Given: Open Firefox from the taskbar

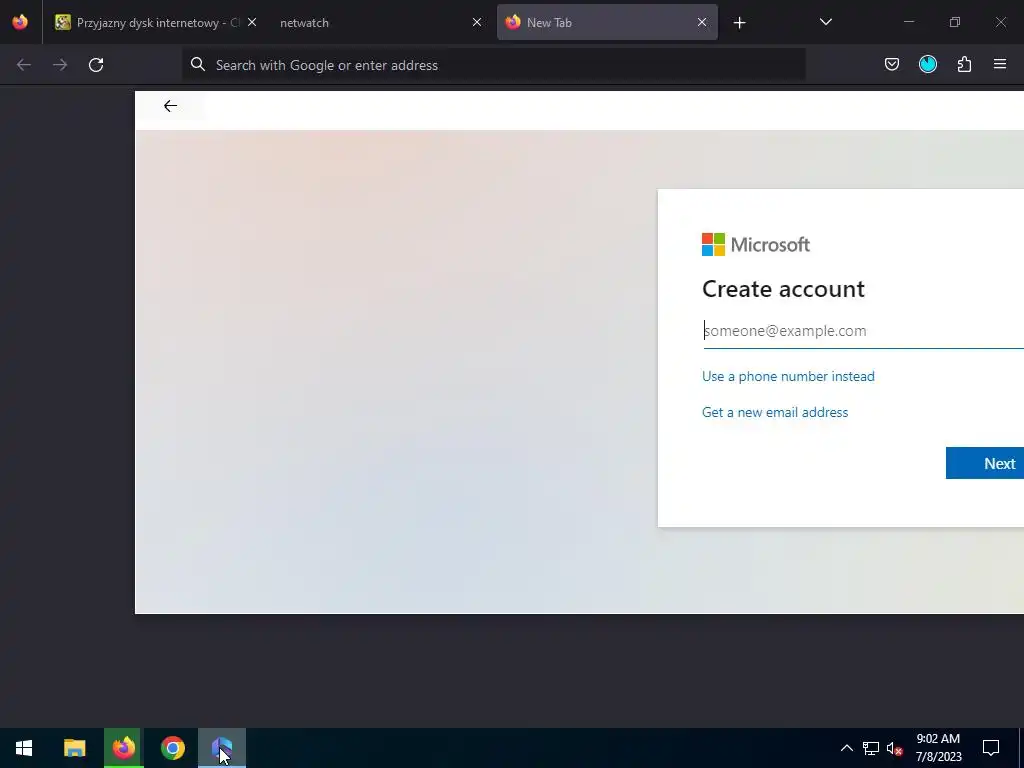Looking at the screenshot, I should tap(123, 748).
